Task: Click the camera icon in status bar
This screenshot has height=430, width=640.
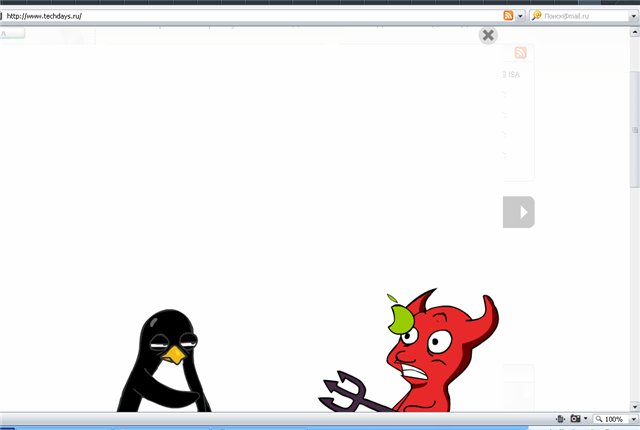Action: (x=576, y=419)
